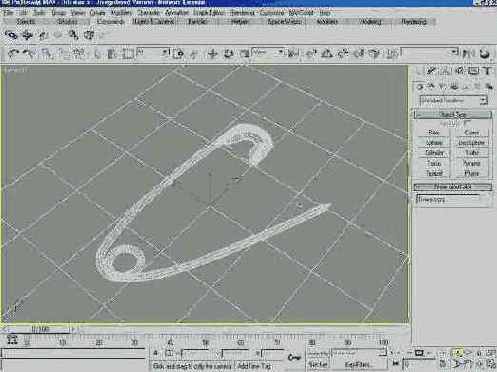Open the Display tab in the command panel
Screen dimensions: 497x372
[474, 71]
